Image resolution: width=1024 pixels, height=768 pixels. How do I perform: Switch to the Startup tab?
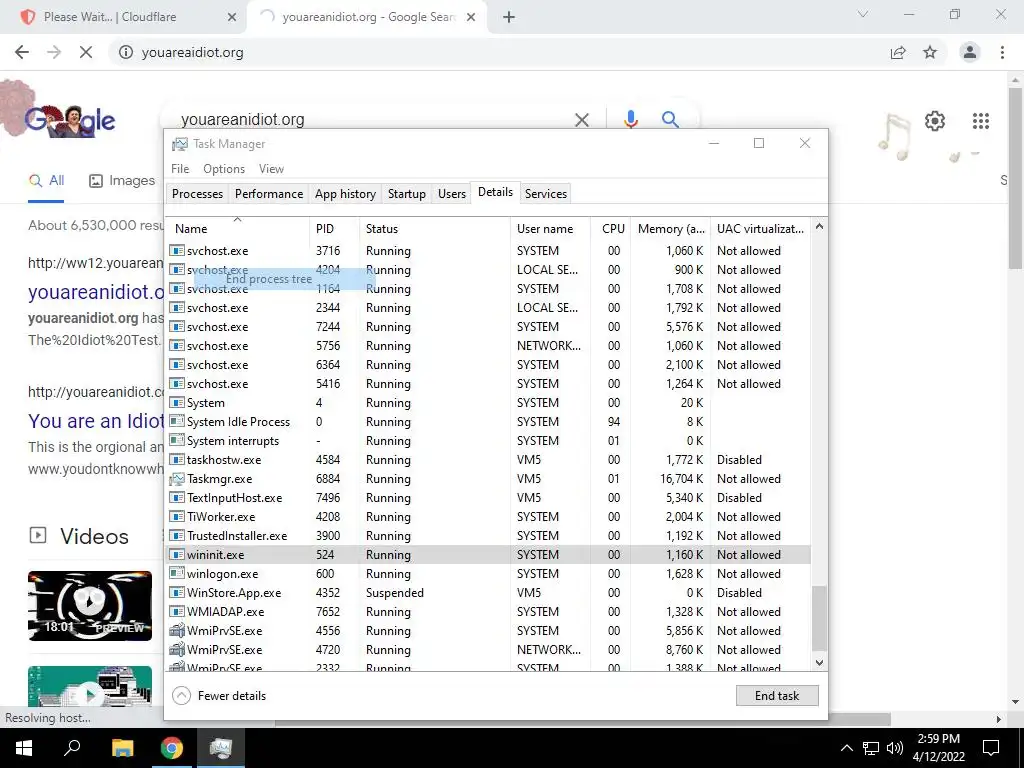[x=407, y=194]
